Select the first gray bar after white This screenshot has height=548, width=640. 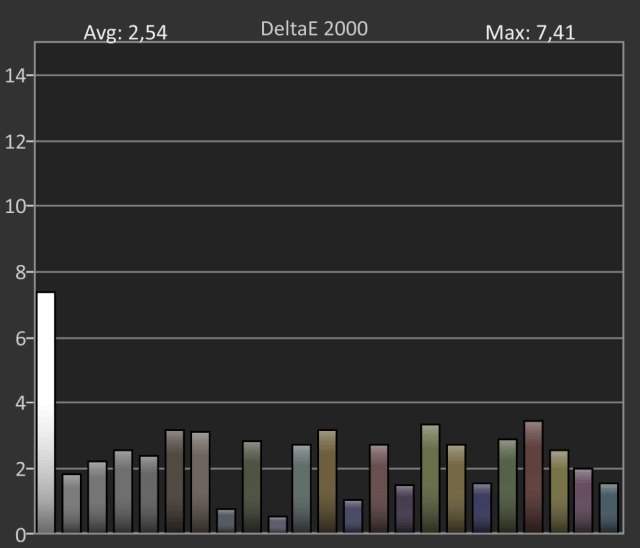[x=71, y=503]
